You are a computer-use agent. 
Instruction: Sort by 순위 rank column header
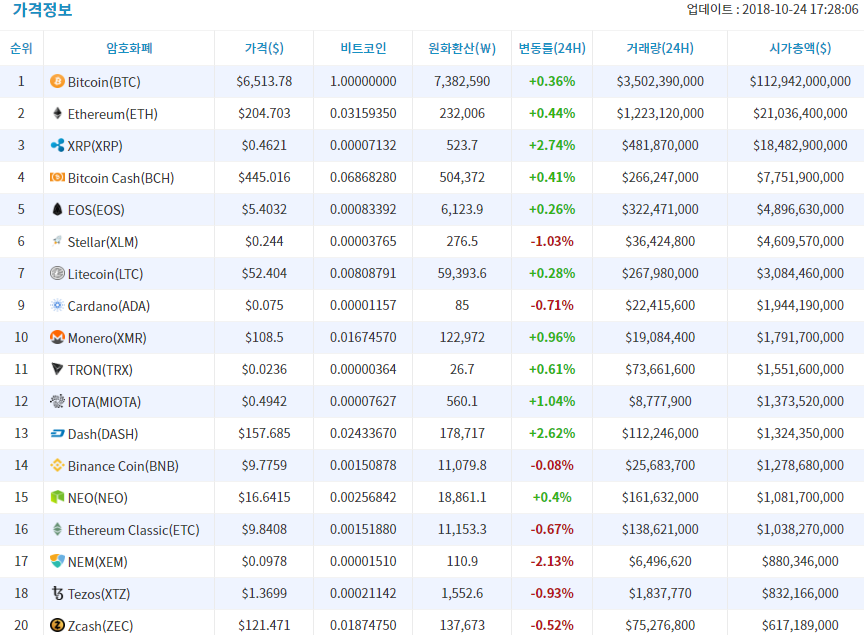(21, 49)
